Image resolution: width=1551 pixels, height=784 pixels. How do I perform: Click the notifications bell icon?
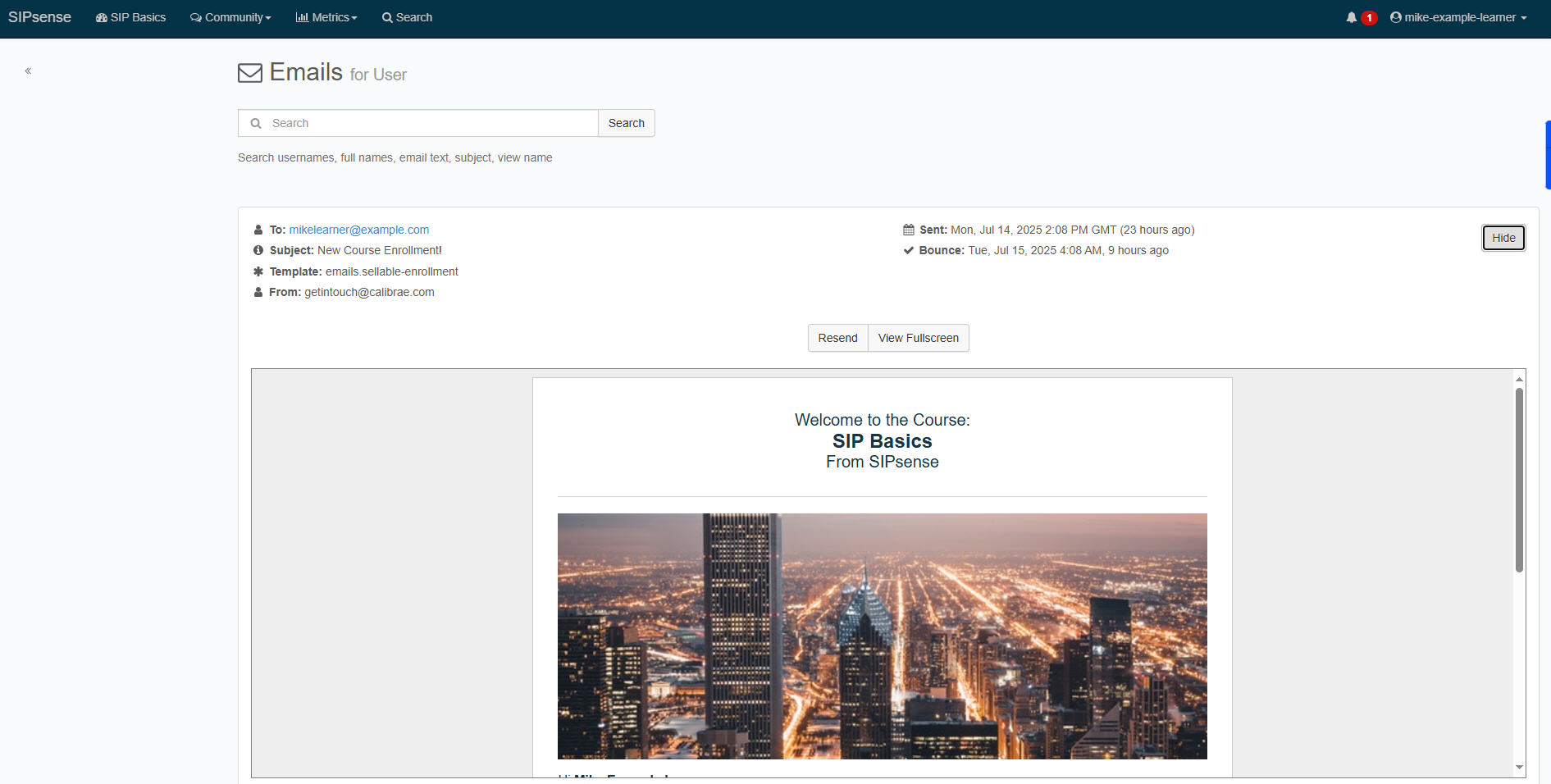(x=1352, y=17)
